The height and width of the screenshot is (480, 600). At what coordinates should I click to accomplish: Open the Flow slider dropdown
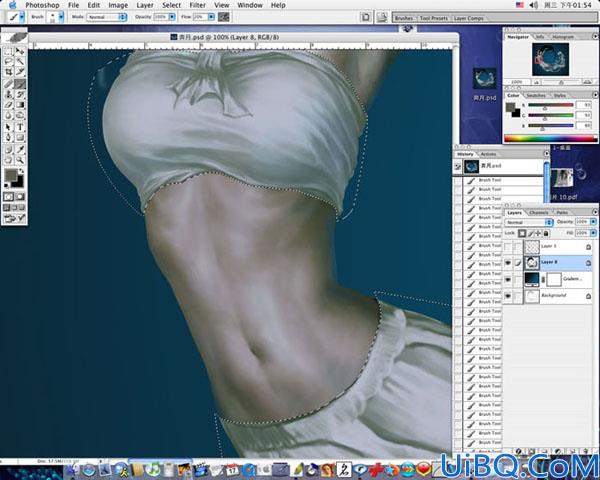coord(211,17)
